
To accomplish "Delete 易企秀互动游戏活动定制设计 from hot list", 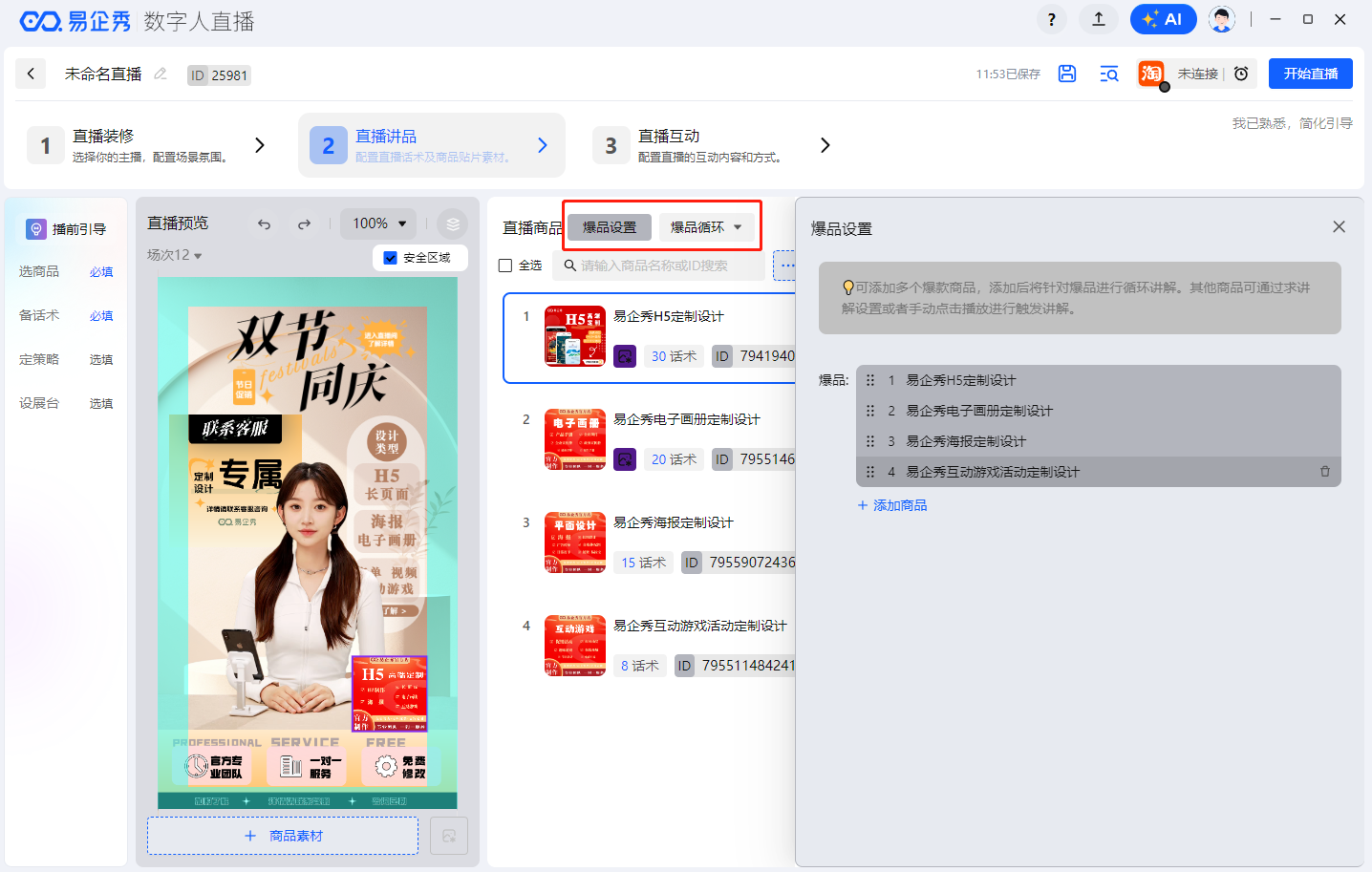I will click(x=1325, y=472).
